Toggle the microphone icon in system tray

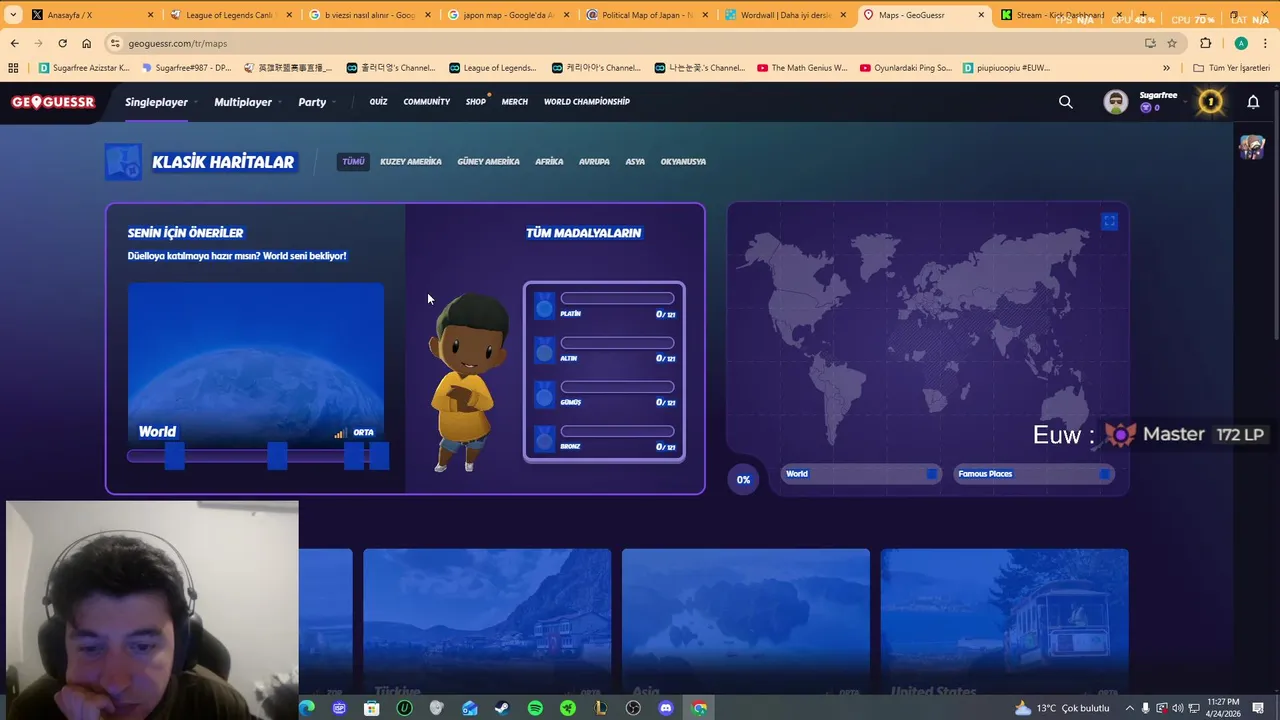tap(1146, 708)
